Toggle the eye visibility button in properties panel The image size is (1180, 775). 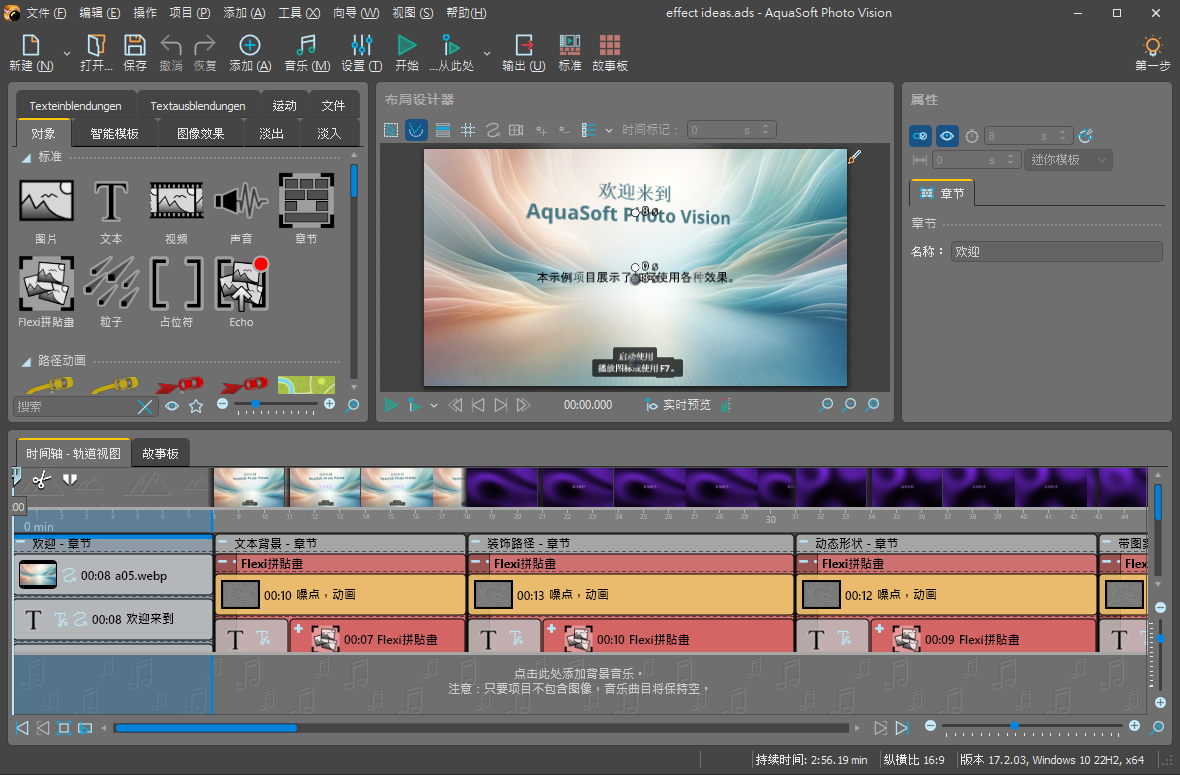[x=946, y=136]
